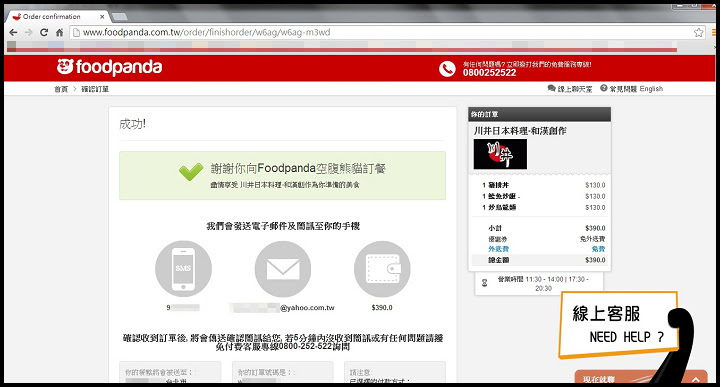Click the foodpanda logo

109,67
